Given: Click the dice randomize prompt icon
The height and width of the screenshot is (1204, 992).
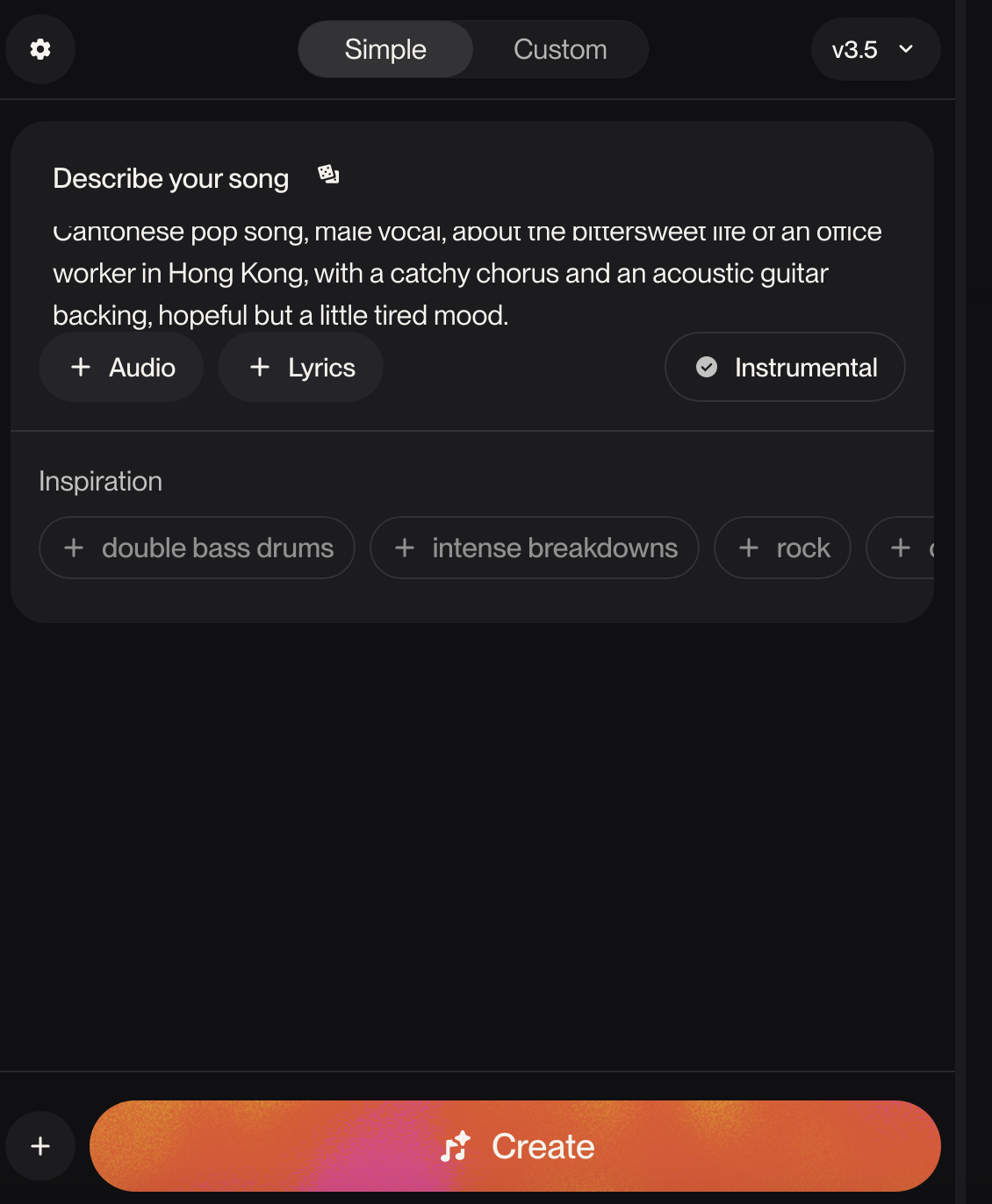Looking at the screenshot, I should pyautogui.click(x=328, y=175).
